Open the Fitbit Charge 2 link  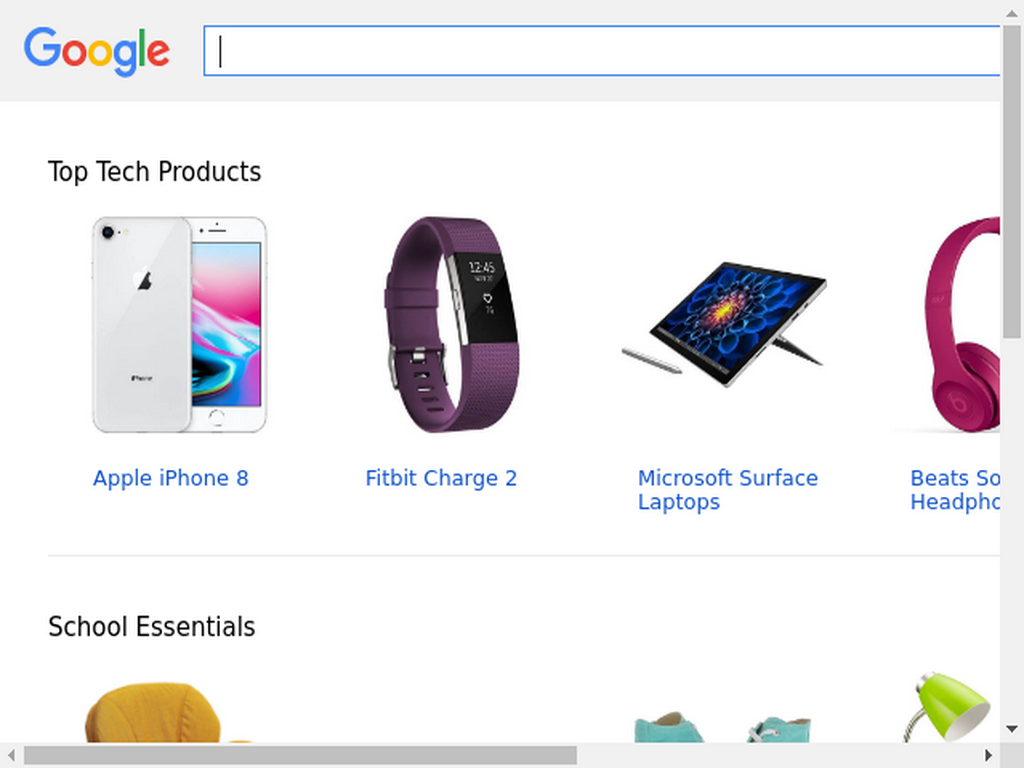point(441,478)
